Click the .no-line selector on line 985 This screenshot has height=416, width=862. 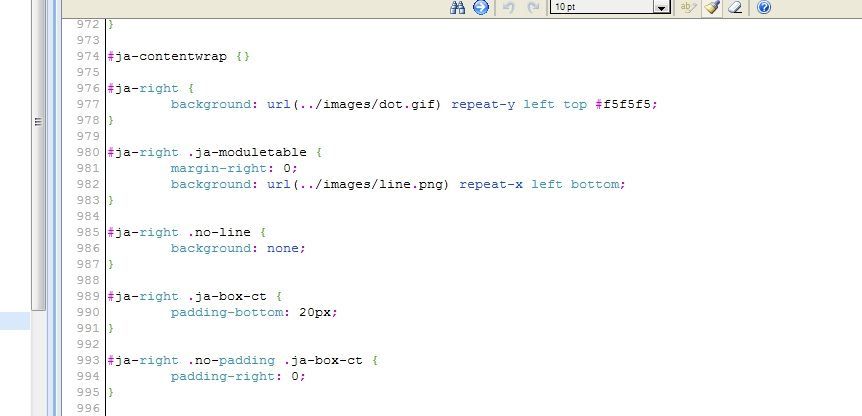pos(219,232)
